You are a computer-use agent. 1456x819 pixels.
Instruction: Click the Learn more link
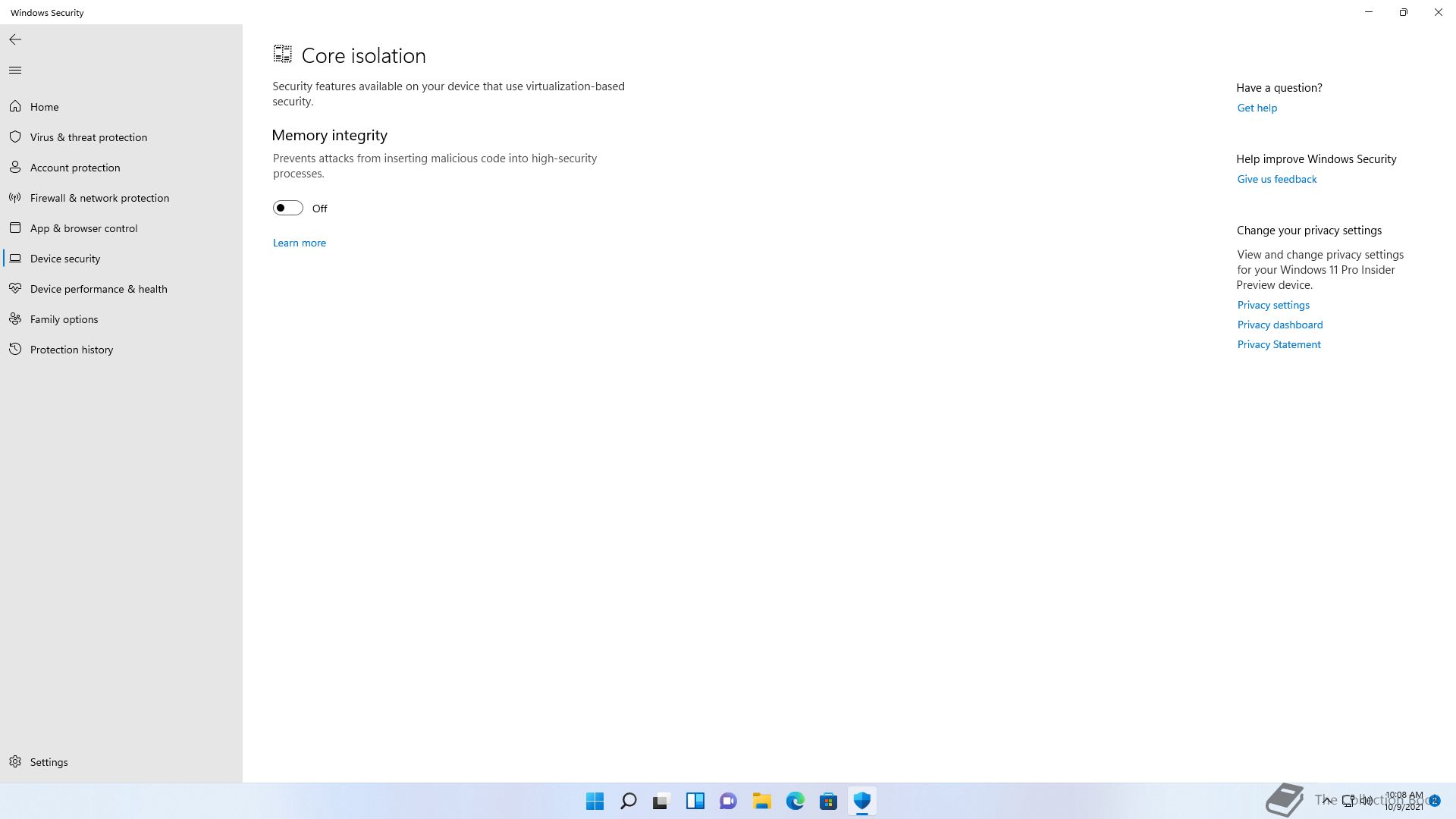(300, 243)
